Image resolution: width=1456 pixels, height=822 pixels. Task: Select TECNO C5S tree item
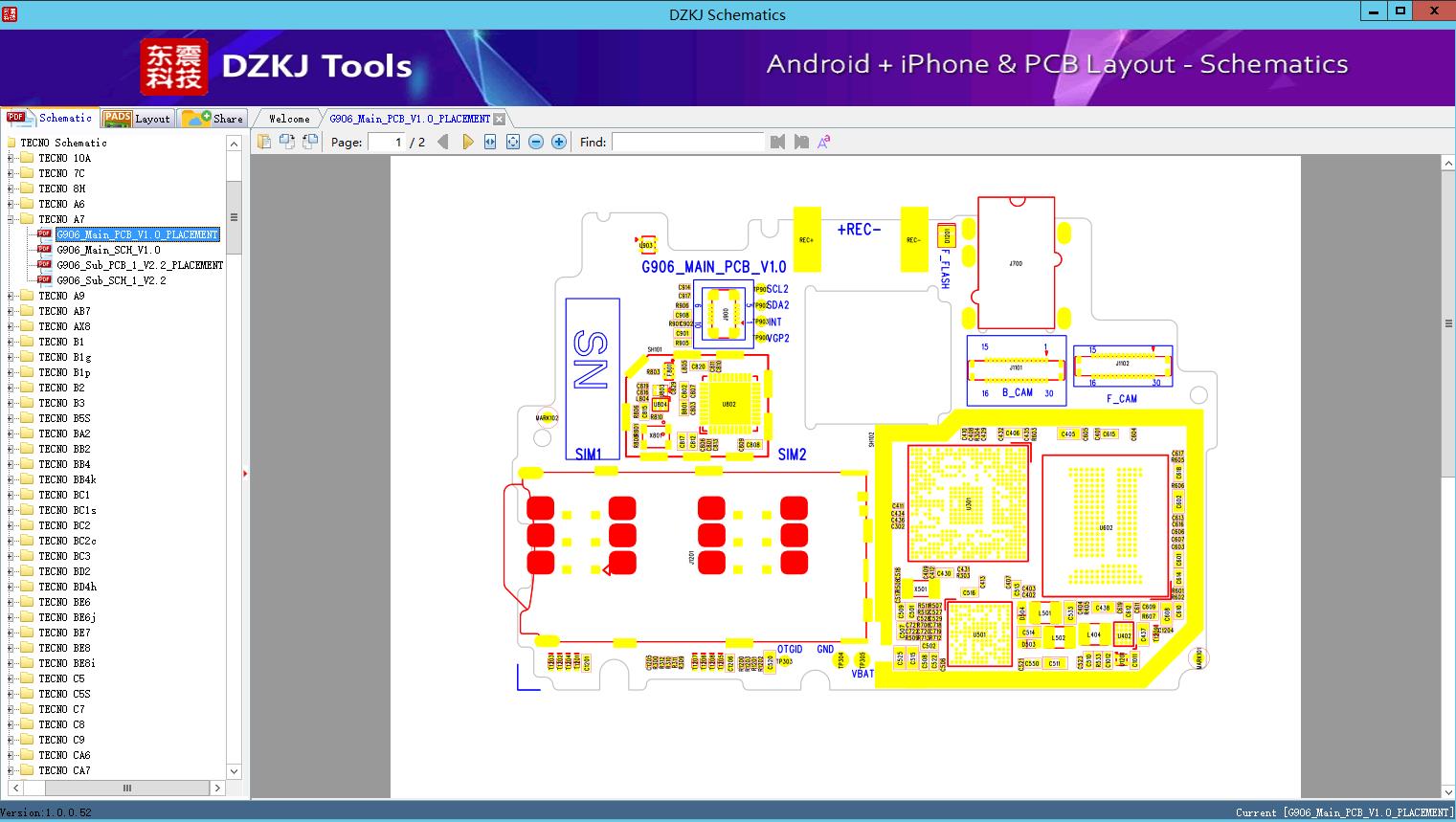pos(64,694)
